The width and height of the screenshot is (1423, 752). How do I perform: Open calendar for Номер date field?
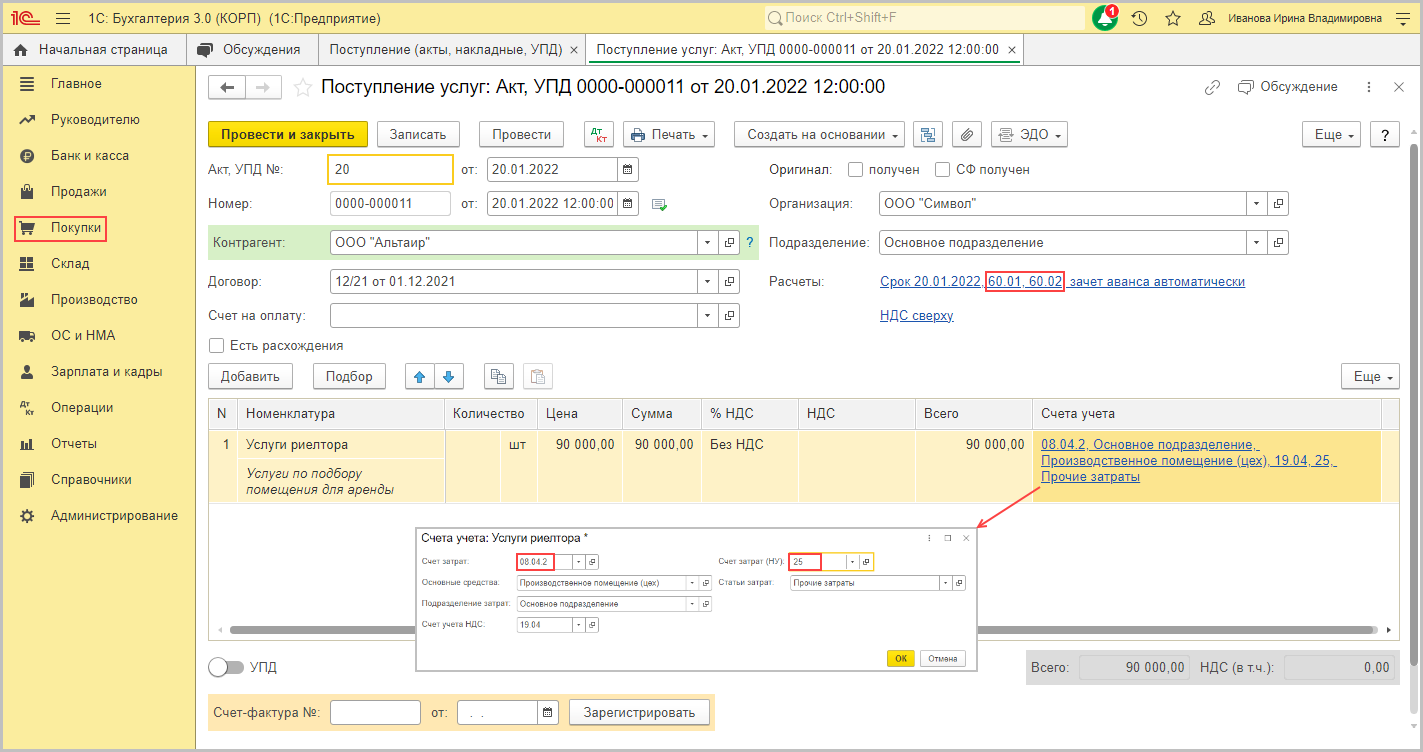click(628, 204)
